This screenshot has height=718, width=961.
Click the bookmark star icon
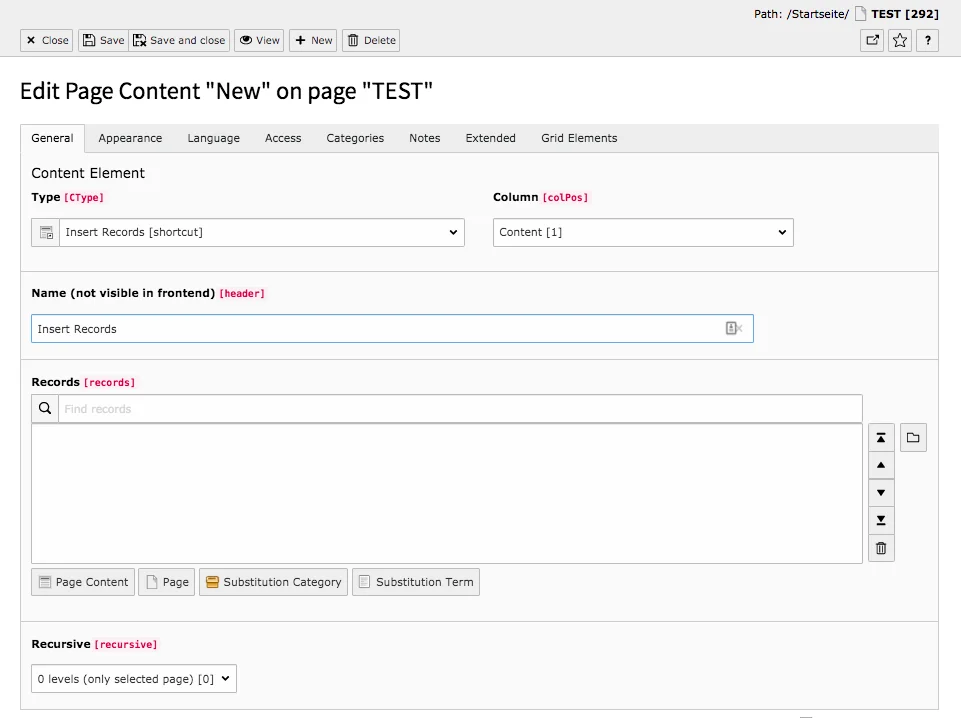pyautogui.click(x=899, y=40)
